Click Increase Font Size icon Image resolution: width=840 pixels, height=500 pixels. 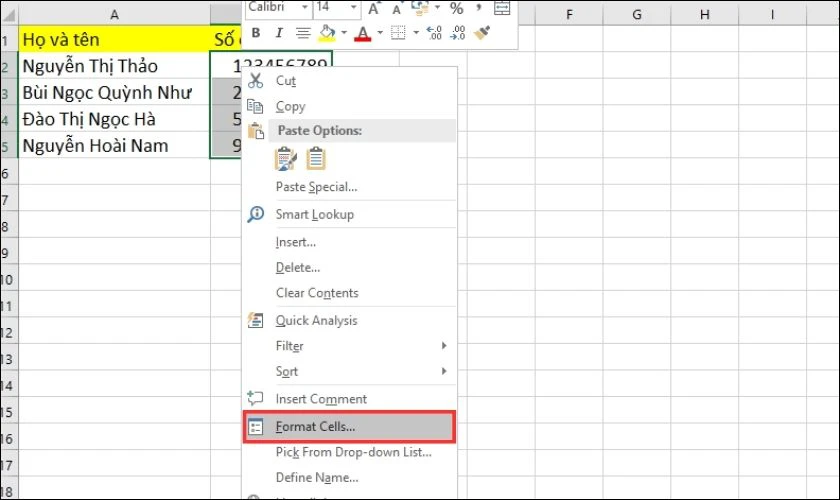[374, 8]
